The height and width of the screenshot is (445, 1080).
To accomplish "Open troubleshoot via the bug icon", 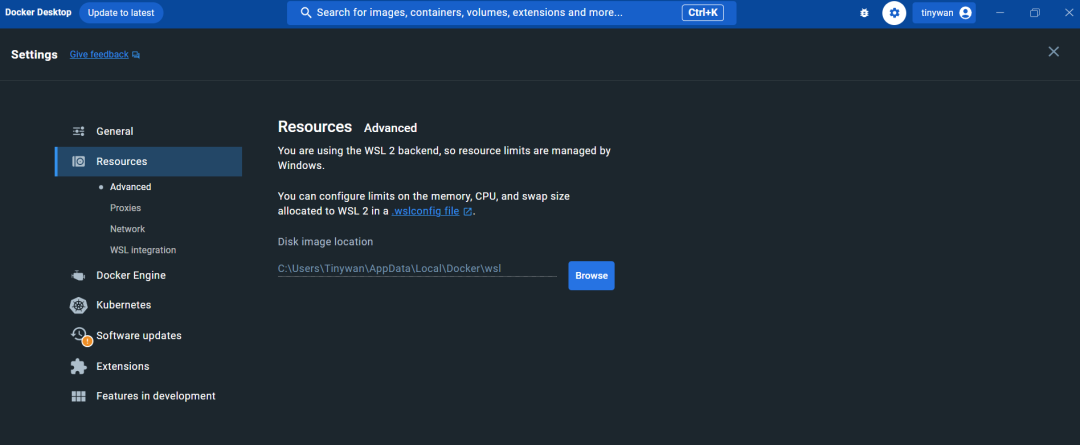I will pos(864,13).
